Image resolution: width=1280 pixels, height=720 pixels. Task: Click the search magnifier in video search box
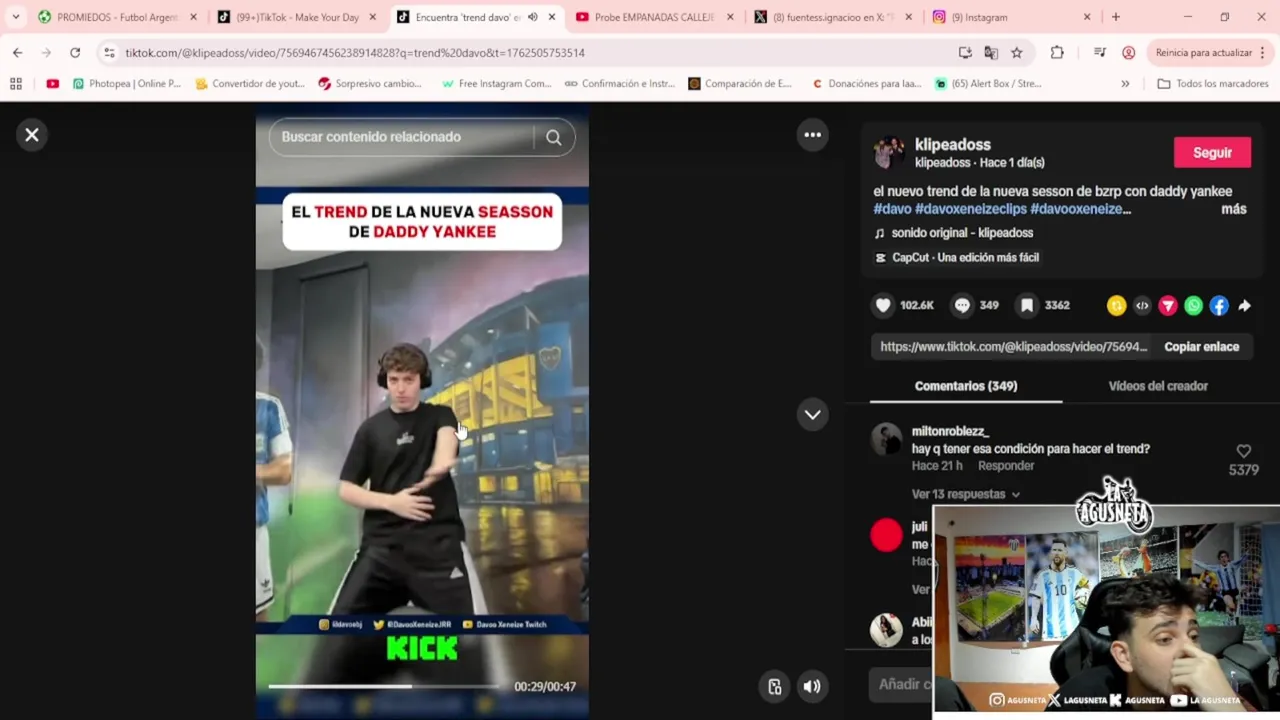click(554, 137)
